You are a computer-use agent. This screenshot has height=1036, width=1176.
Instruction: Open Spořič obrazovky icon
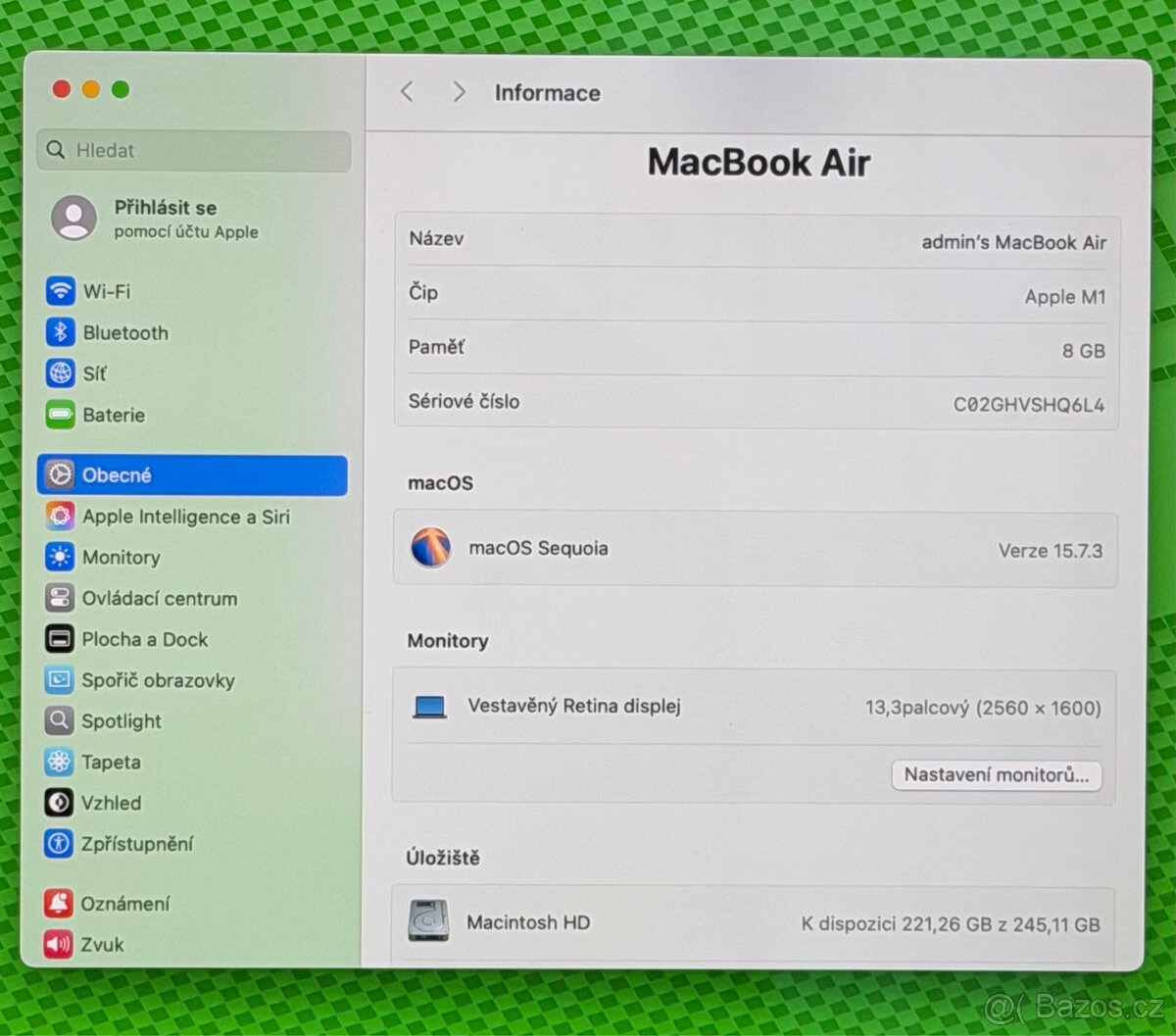coord(59,679)
